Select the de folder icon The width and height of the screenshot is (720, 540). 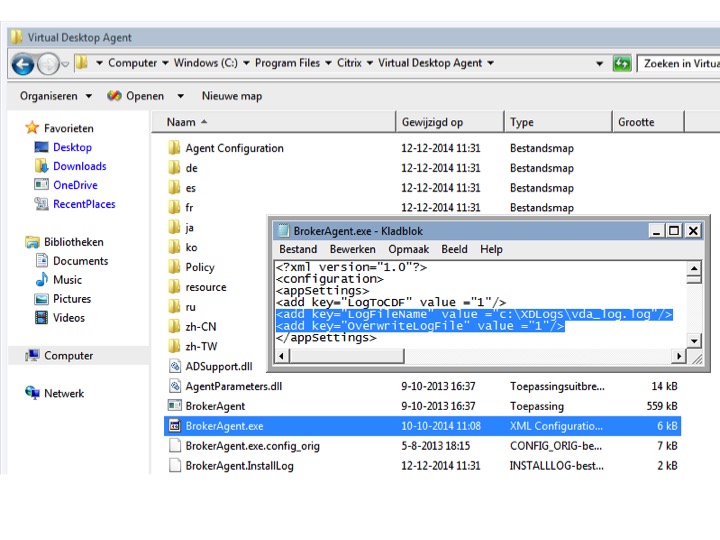pyautogui.click(x=174, y=168)
